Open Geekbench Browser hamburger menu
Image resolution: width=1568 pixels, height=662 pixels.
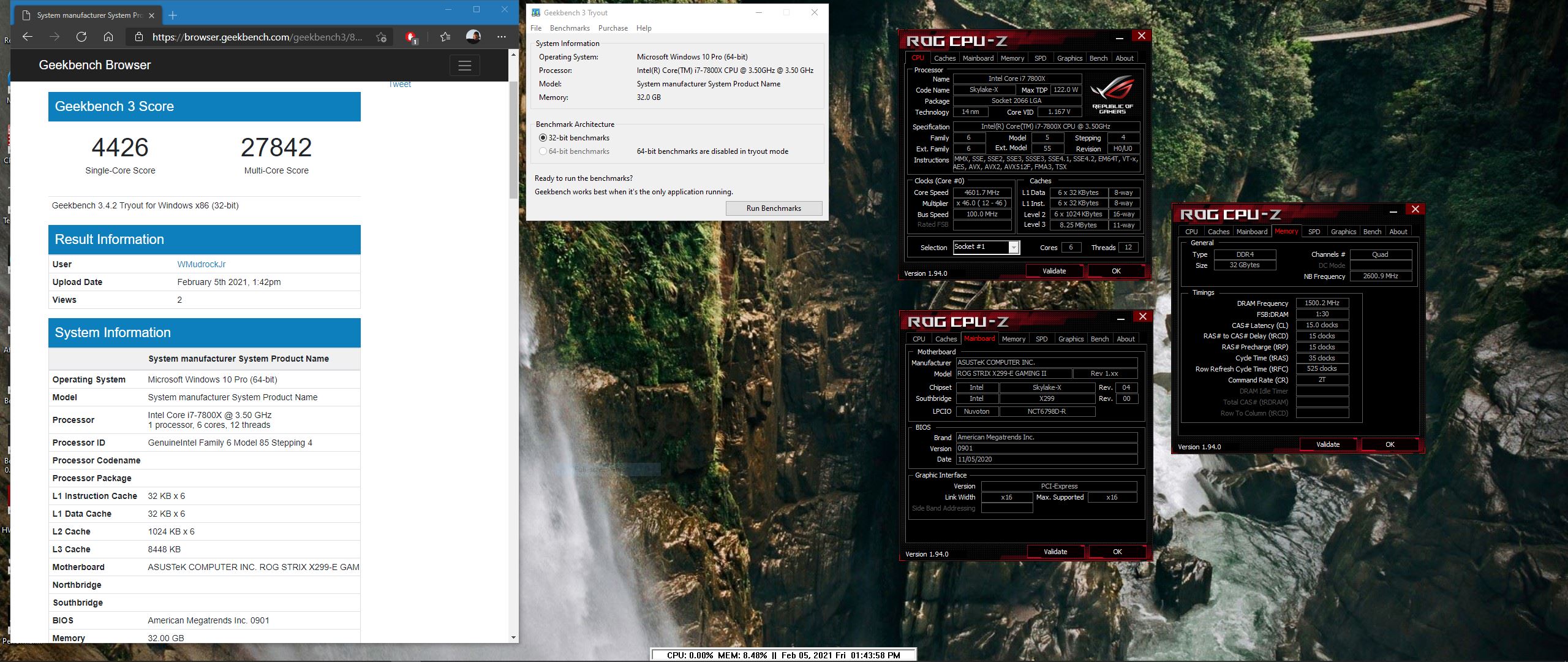point(465,66)
